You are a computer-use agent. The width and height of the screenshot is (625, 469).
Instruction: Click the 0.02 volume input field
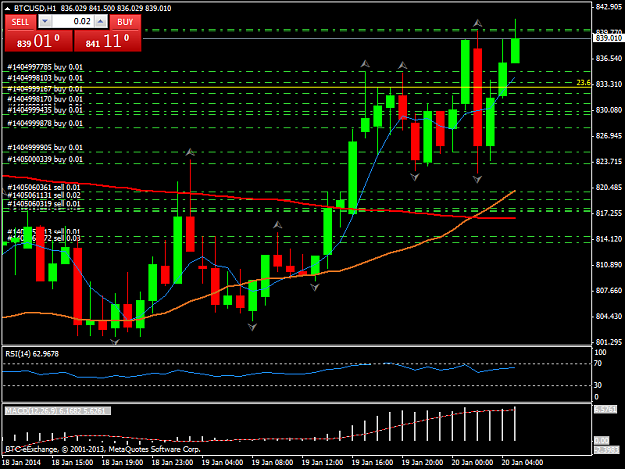pos(73,22)
